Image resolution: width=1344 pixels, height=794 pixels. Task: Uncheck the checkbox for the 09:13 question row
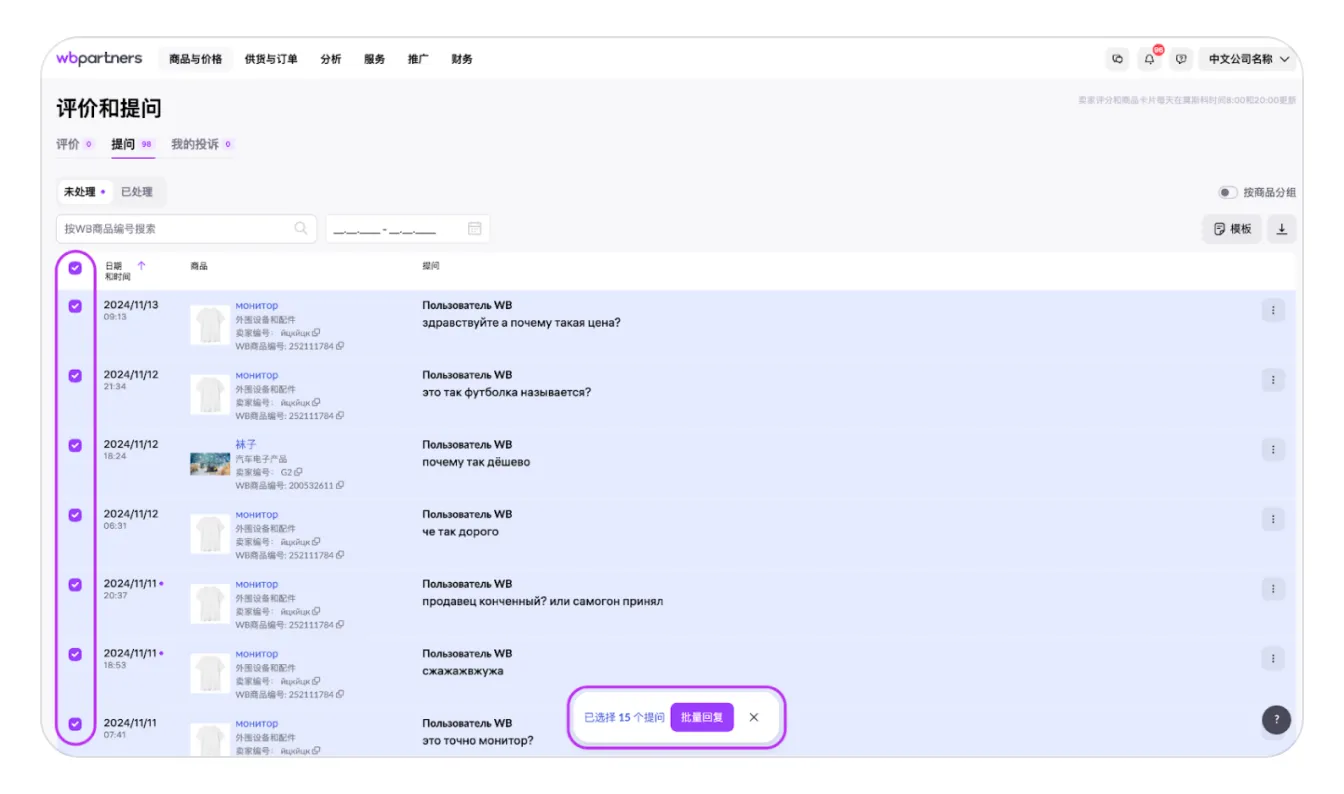point(75,306)
